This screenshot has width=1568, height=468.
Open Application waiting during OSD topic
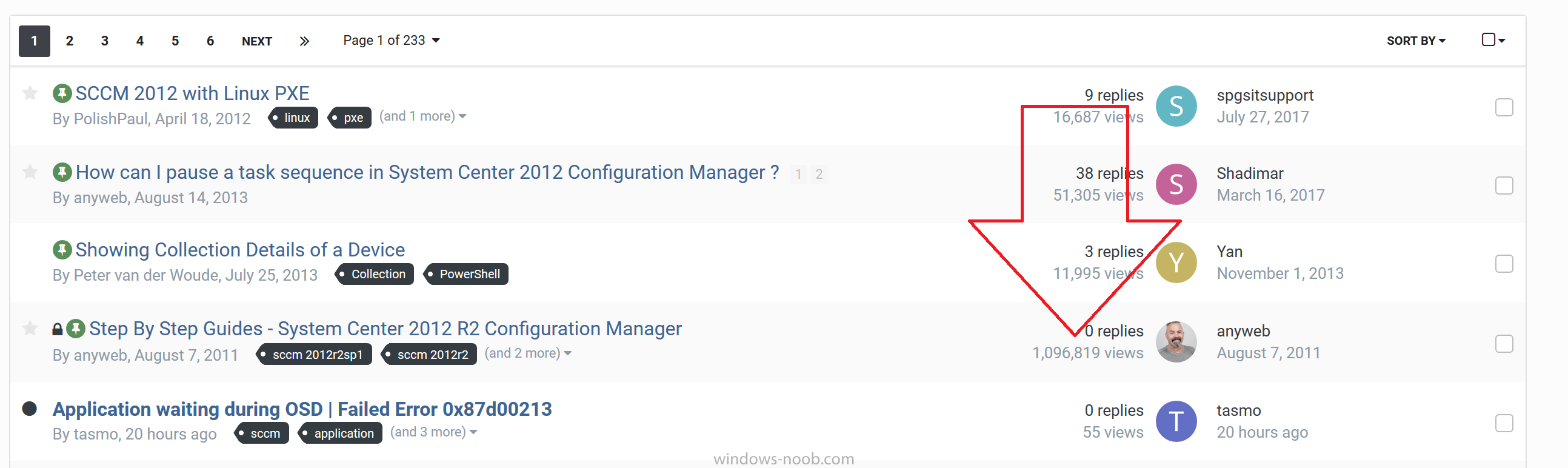(x=302, y=409)
